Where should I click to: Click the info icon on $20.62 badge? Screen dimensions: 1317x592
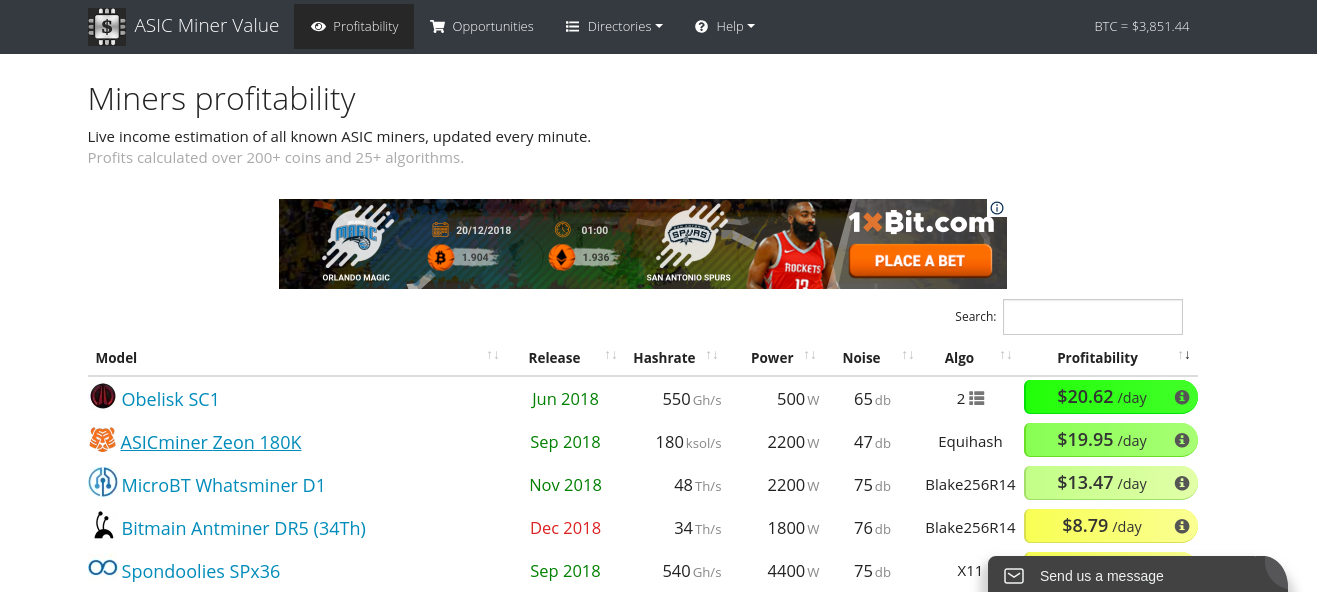(x=1181, y=398)
